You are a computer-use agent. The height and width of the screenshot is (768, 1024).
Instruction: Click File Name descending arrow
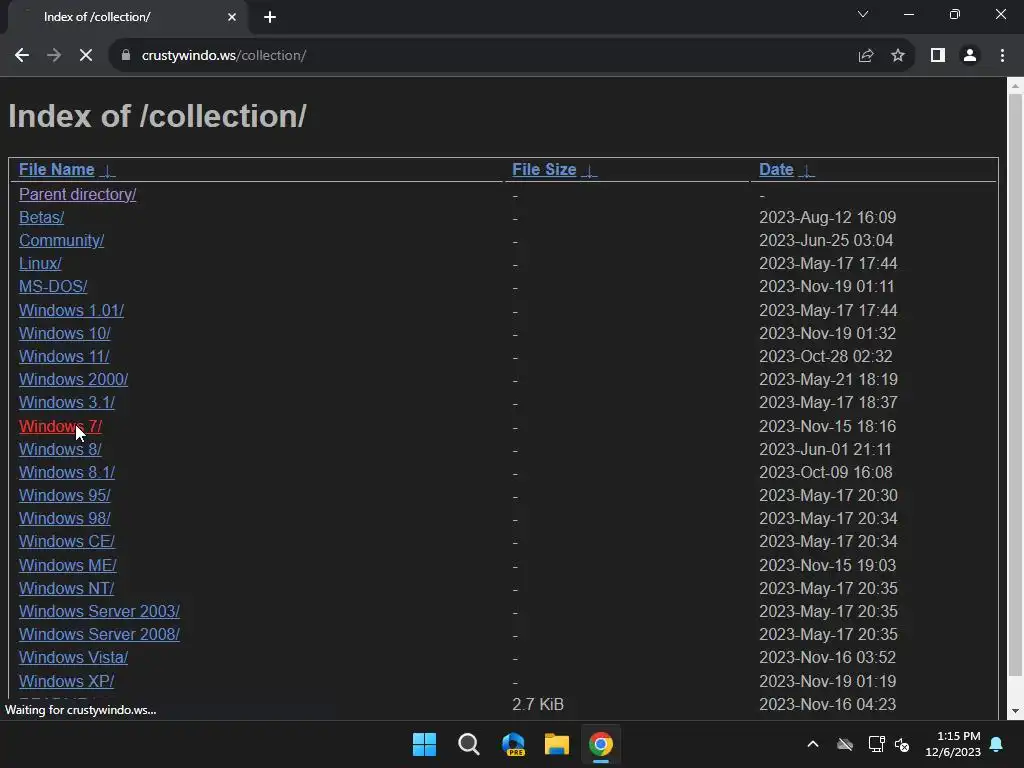(108, 171)
